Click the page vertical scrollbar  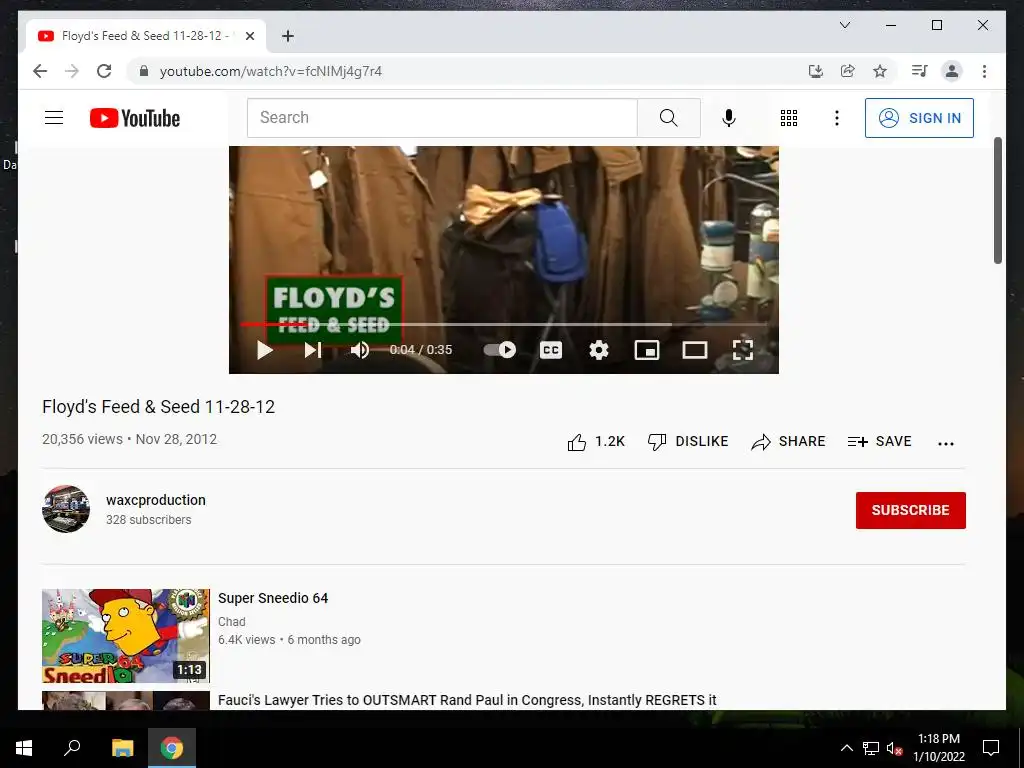tap(998, 201)
